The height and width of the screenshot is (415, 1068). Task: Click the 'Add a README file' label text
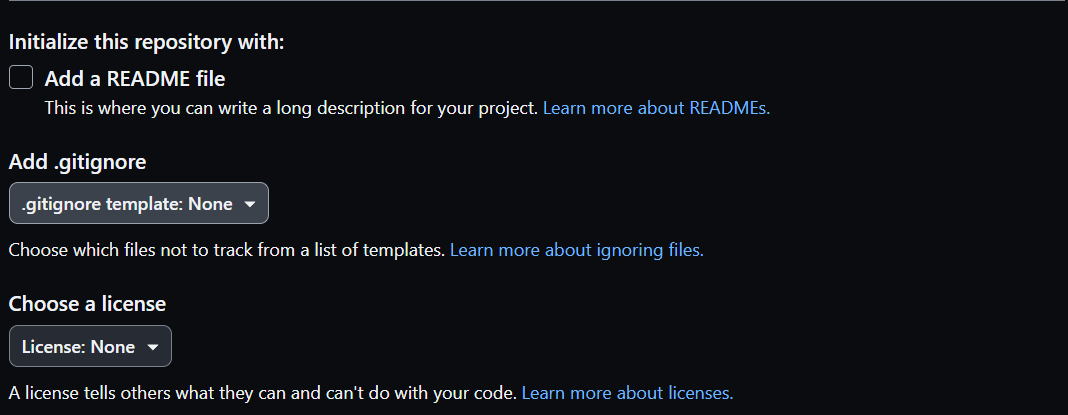tap(135, 79)
